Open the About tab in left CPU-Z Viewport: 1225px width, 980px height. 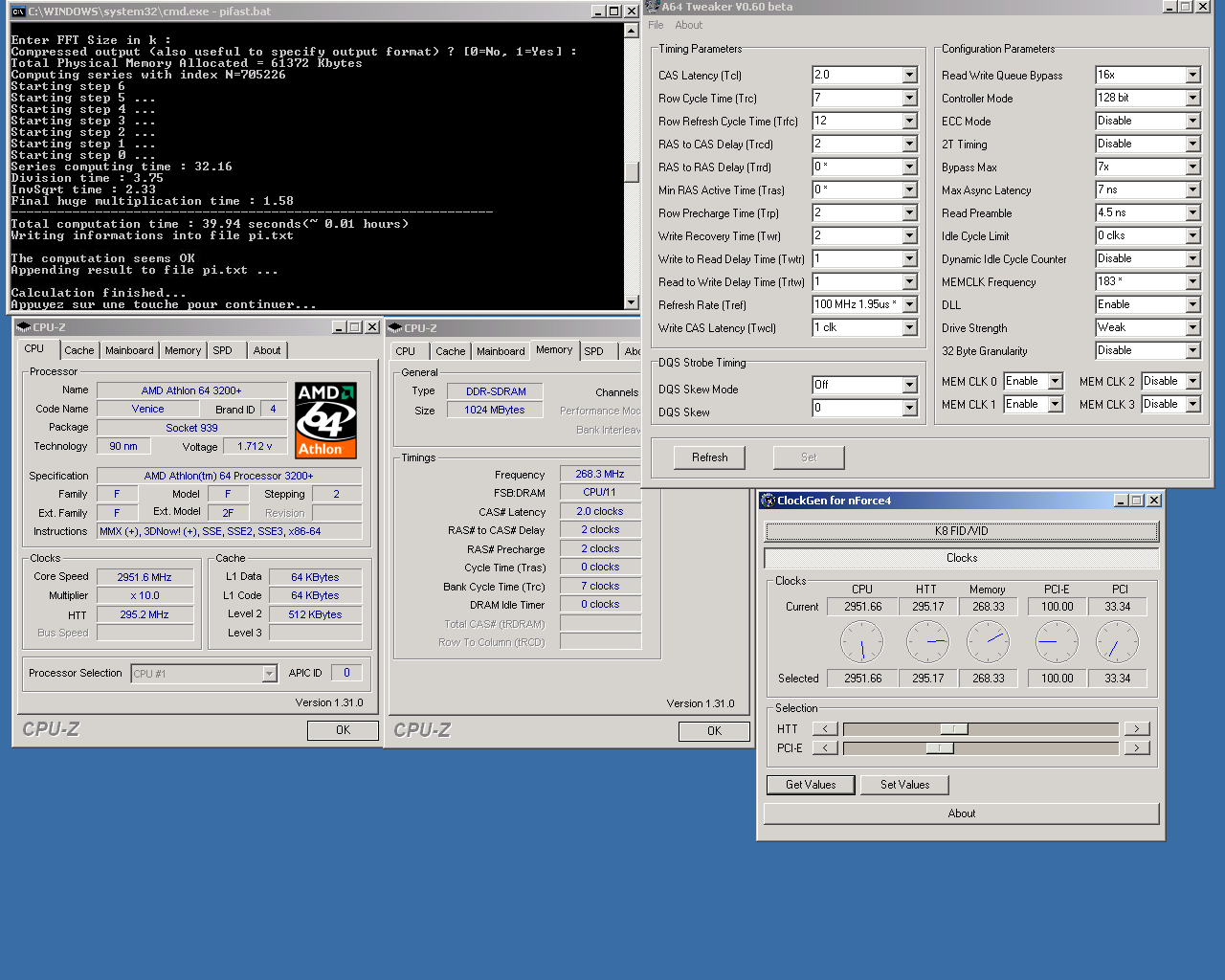[x=267, y=350]
